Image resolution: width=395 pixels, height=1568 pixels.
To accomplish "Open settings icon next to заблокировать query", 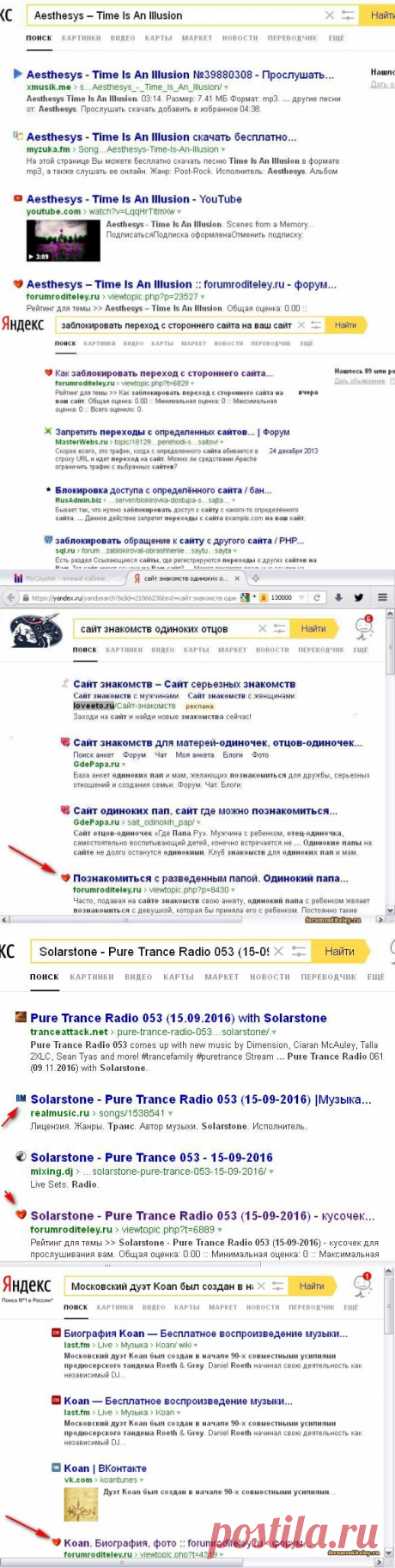I will pyautogui.click(x=317, y=325).
